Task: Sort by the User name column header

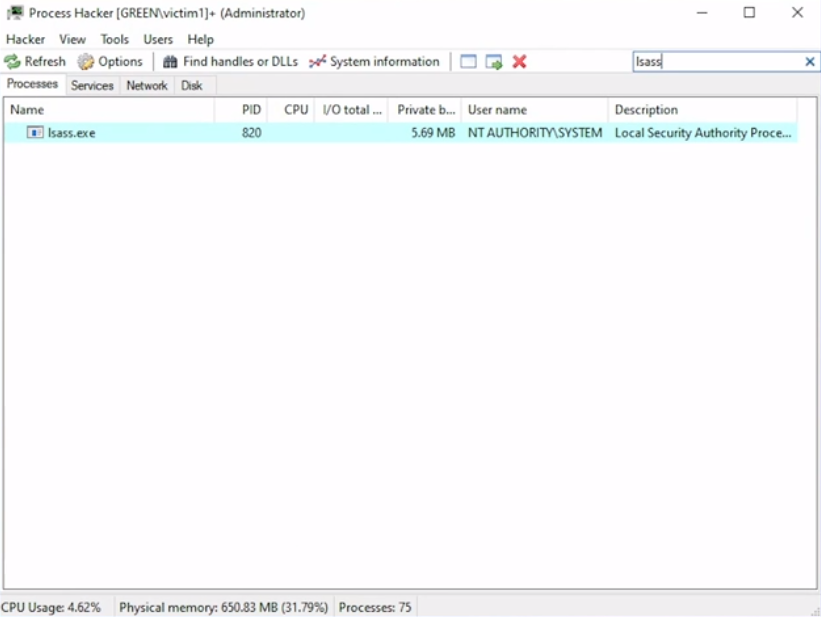Action: [x=535, y=109]
